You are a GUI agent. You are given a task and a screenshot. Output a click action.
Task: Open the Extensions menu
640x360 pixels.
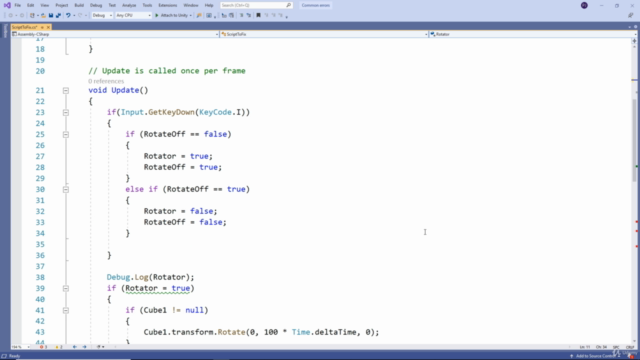click(x=167, y=5)
